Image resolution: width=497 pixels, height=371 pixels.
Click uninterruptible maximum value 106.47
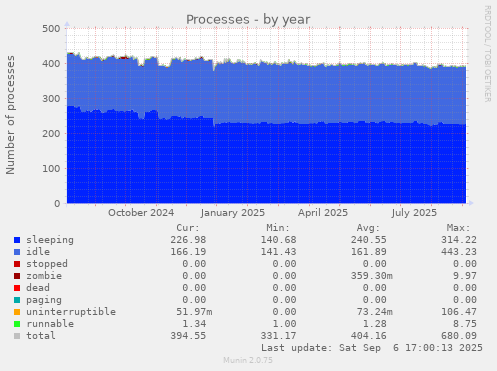(459, 312)
